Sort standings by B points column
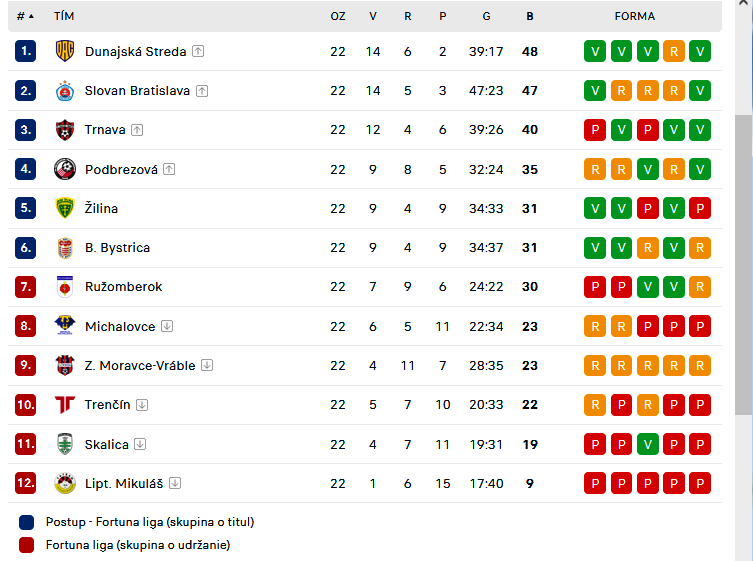This screenshot has width=753, height=561. (x=530, y=16)
